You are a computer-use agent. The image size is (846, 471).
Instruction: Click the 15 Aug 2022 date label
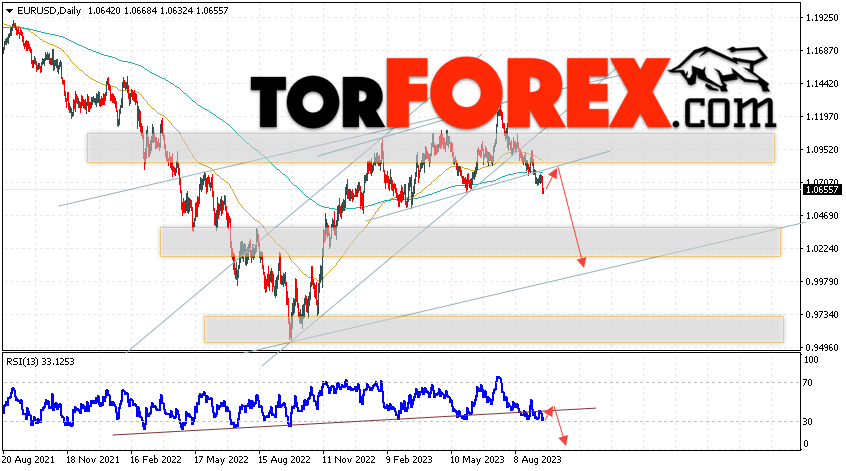[x=284, y=460]
